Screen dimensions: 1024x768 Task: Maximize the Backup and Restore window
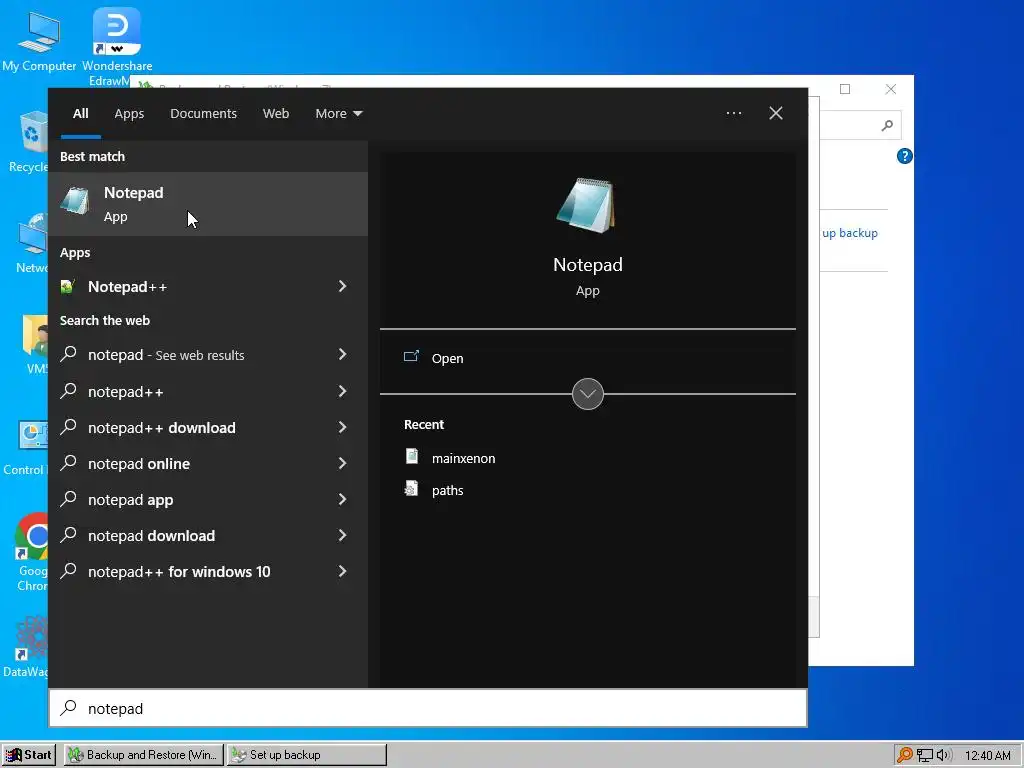(x=845, y=89)
